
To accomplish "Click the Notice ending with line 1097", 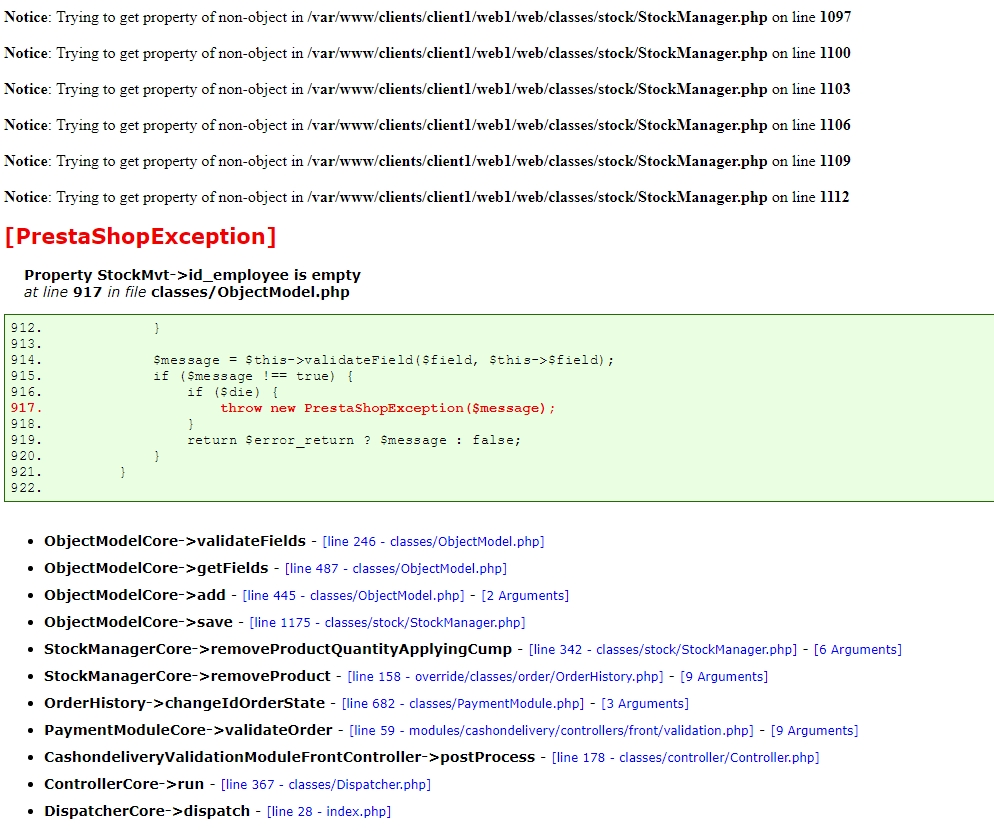I will [427, 17].
